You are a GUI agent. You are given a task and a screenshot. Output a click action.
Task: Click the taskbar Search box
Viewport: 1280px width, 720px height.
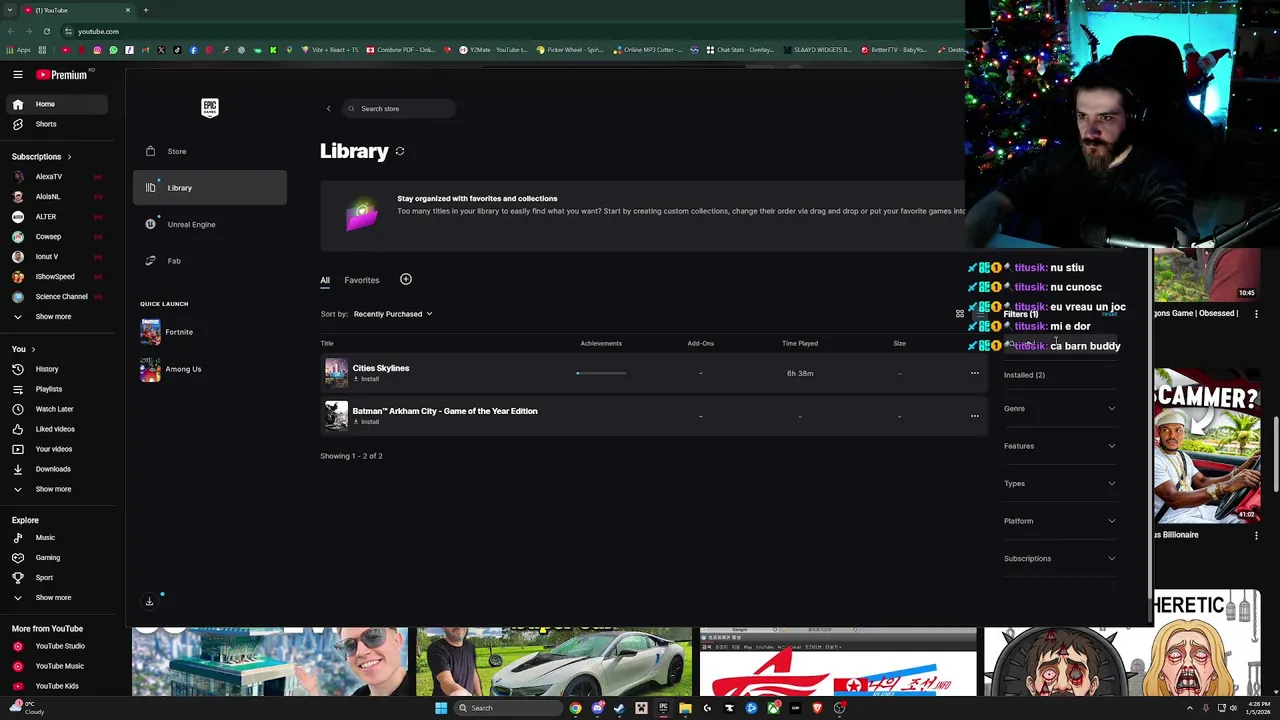pyautogui.click(x=506, y=708)
